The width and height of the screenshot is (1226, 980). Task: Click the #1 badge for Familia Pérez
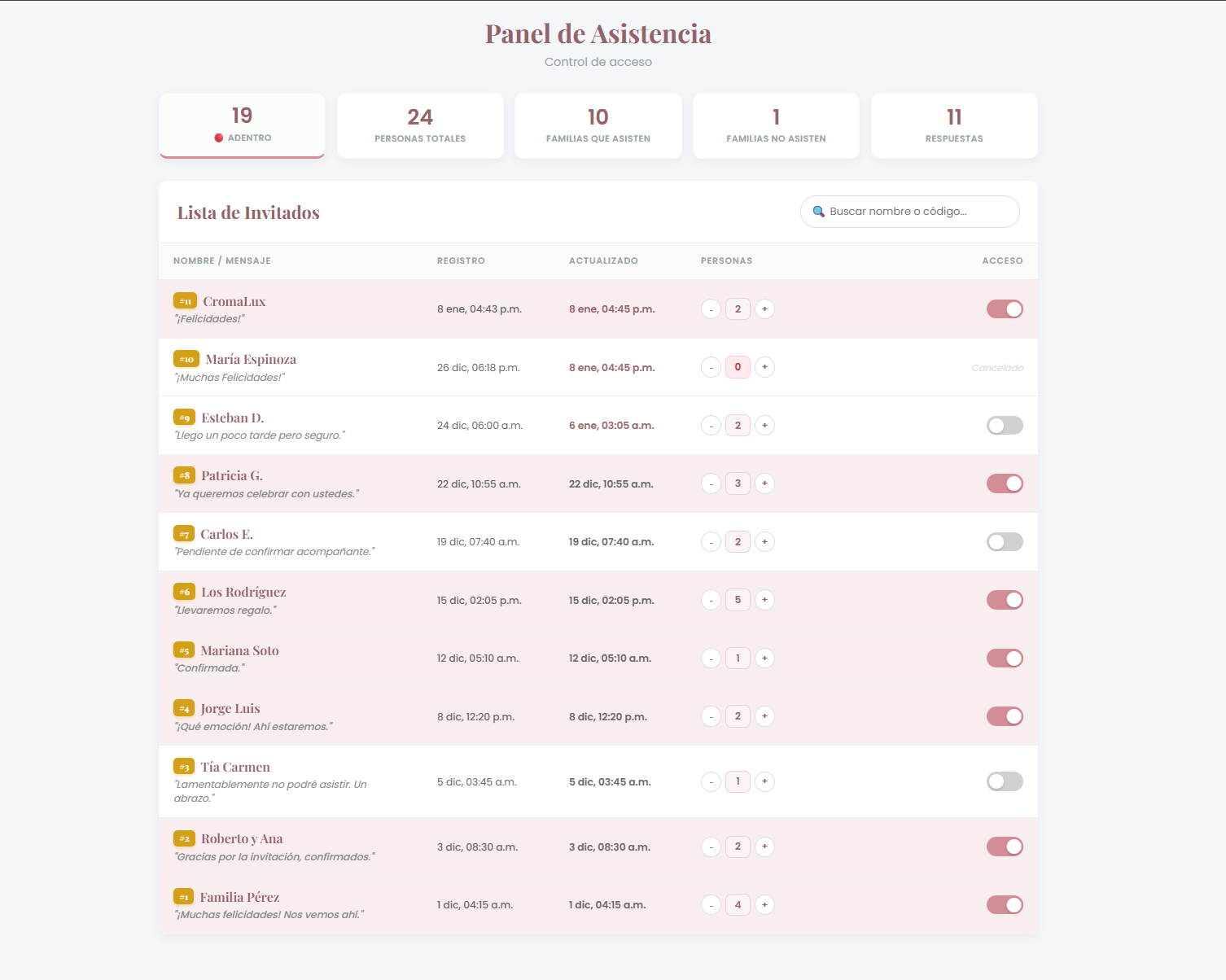[x=184, y=896]
